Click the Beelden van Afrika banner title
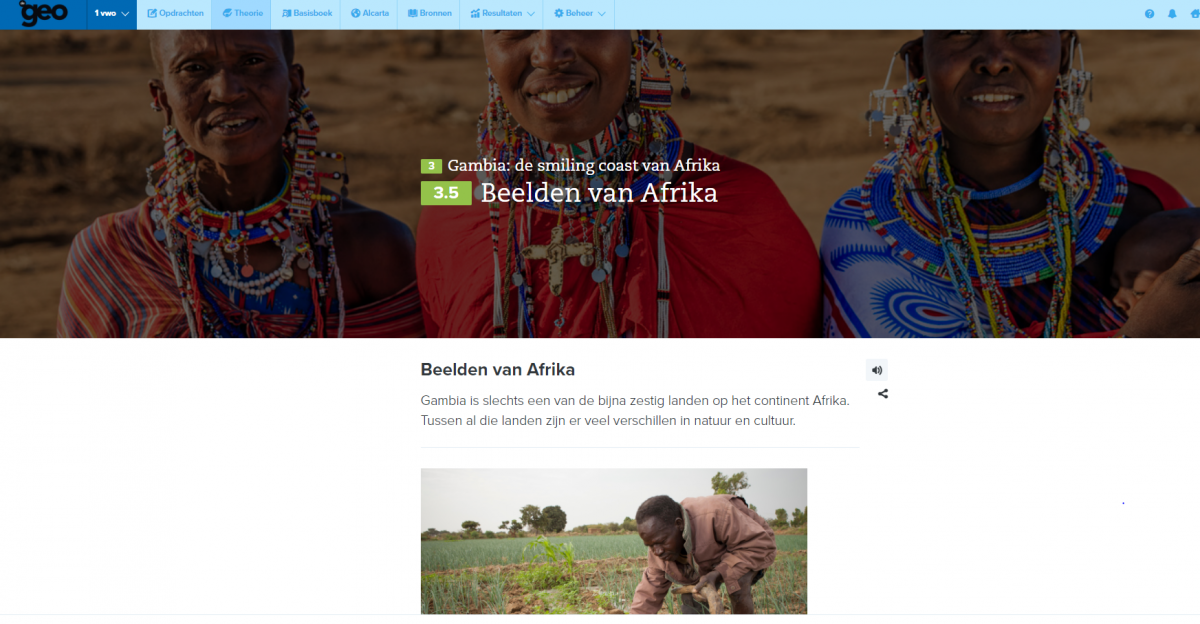 pos(599,193)
